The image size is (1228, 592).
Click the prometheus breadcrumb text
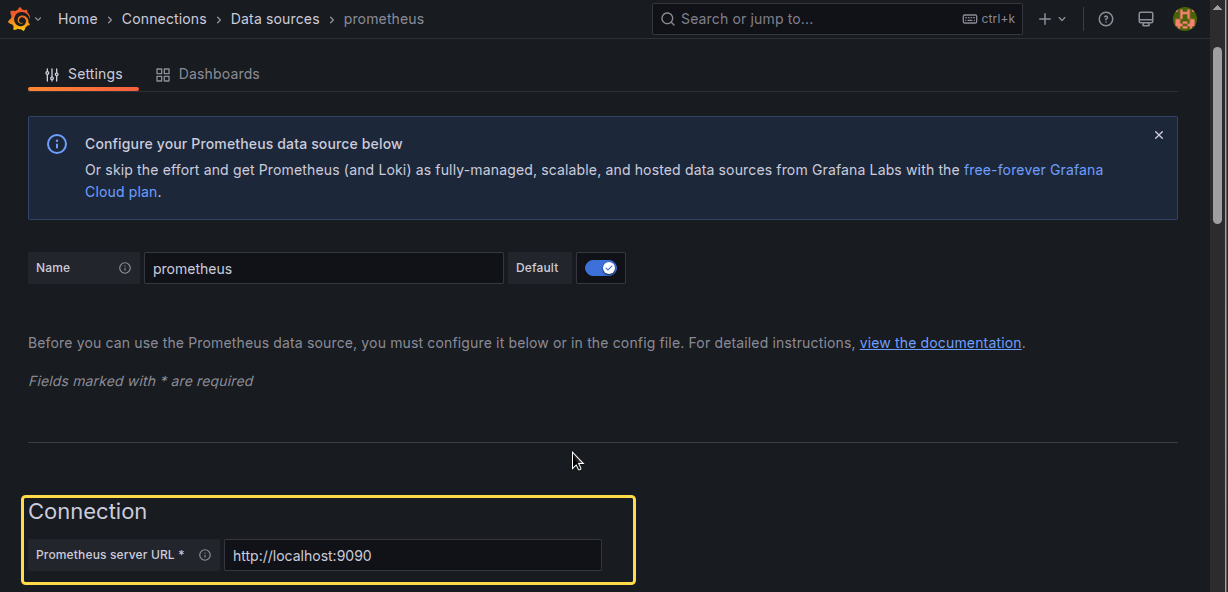click(x=384, y=19)
